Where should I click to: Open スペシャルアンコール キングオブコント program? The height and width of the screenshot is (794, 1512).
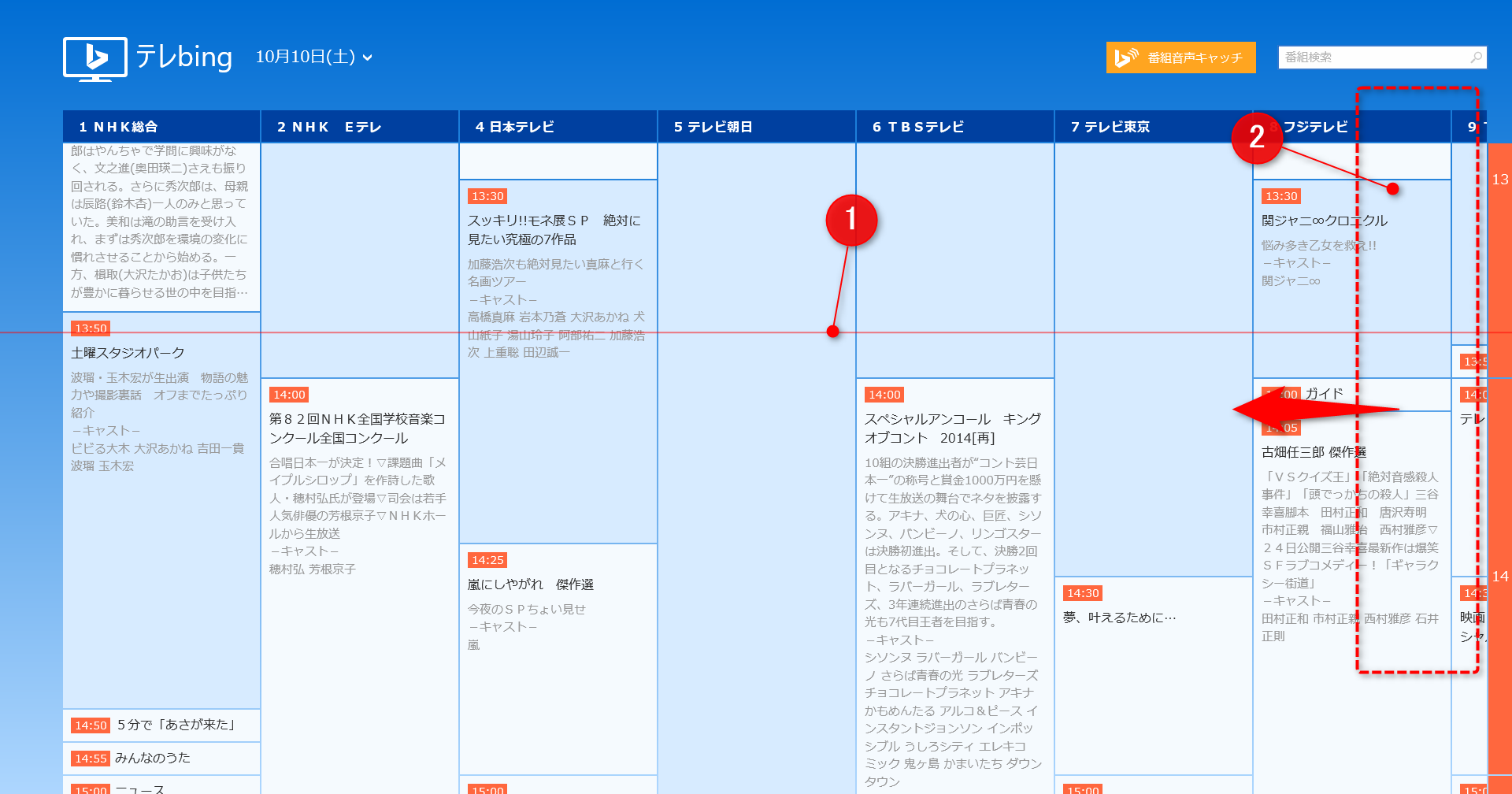tap(953, 429)
